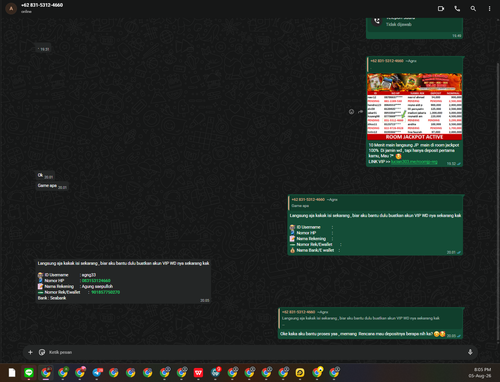Open the yellow chat app icon in taskbar
This screenshot has width=500, height=382.
click(300, 373)
